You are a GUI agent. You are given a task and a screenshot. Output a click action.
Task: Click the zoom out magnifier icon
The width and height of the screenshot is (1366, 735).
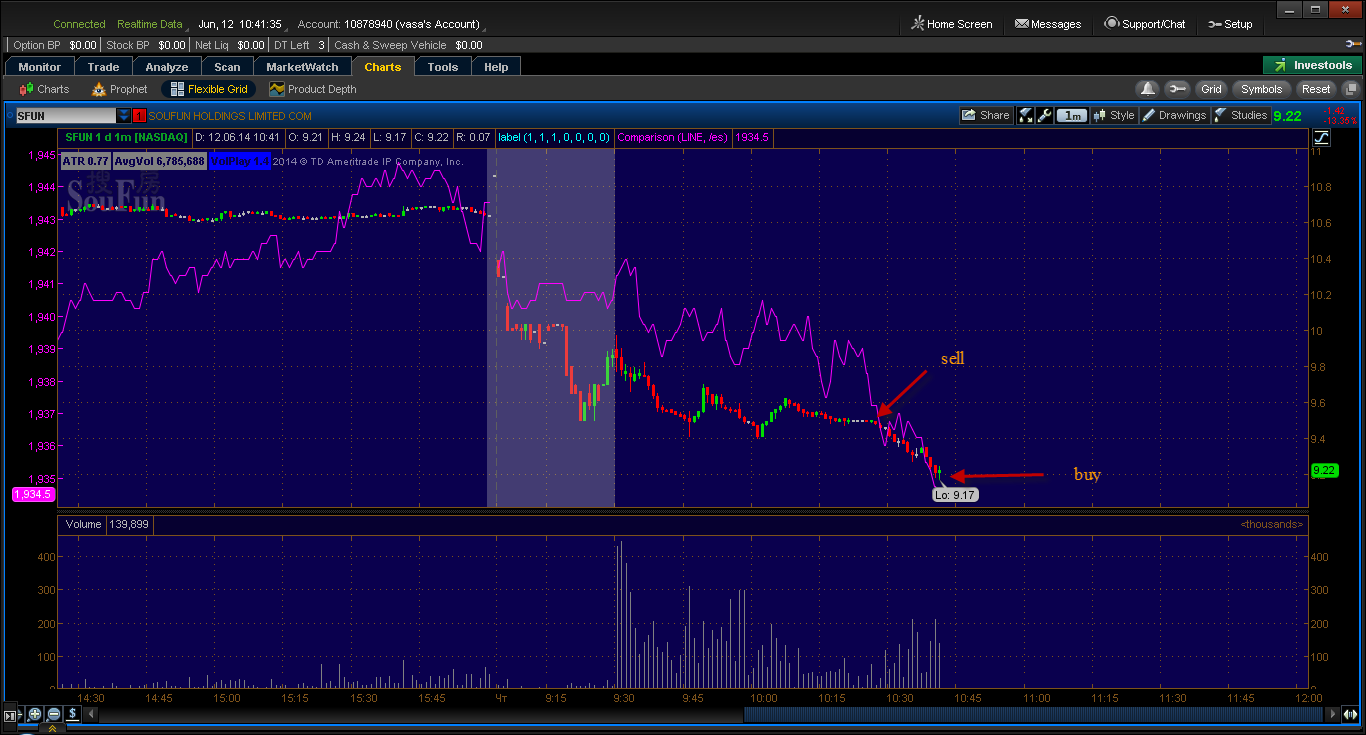53,714
